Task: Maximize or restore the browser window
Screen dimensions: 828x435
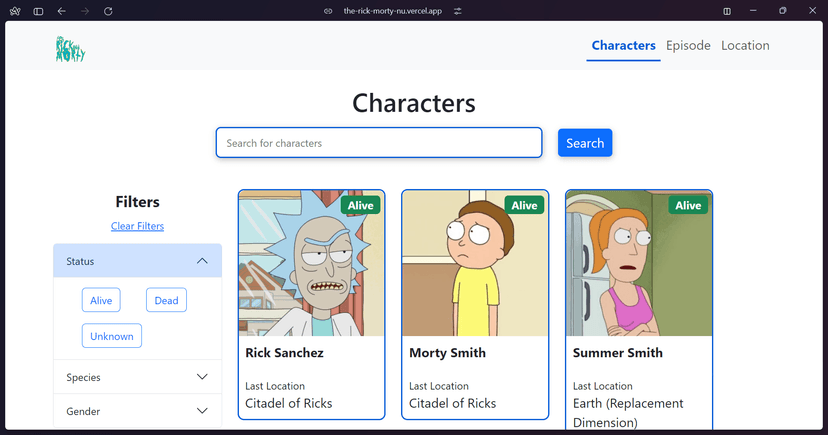Action: 783,11
